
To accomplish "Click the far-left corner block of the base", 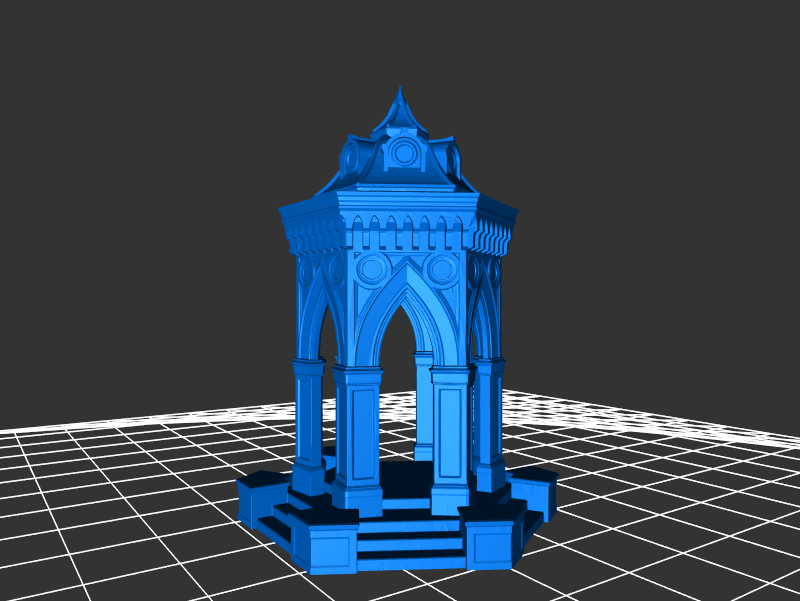I will (x=260, y=495).
